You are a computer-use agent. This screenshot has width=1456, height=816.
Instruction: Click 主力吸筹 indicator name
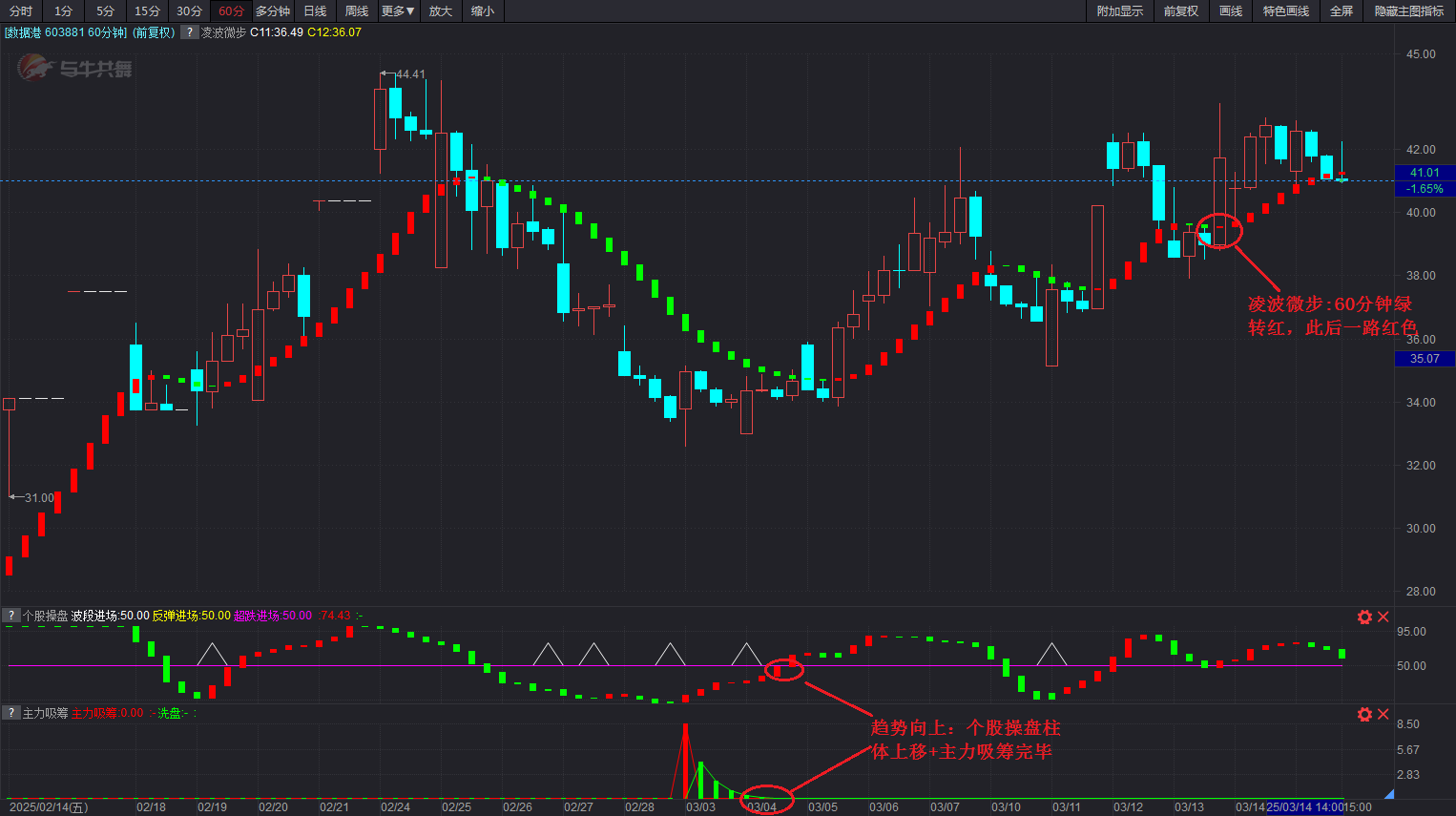[45, 713]
